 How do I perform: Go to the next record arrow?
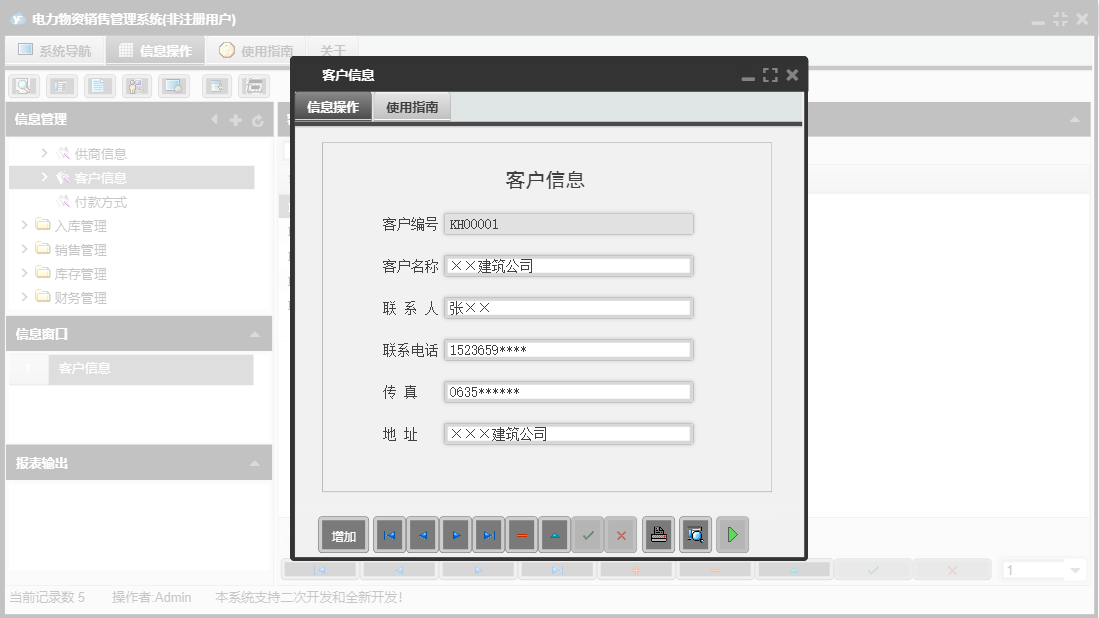[x=455, y=535]
